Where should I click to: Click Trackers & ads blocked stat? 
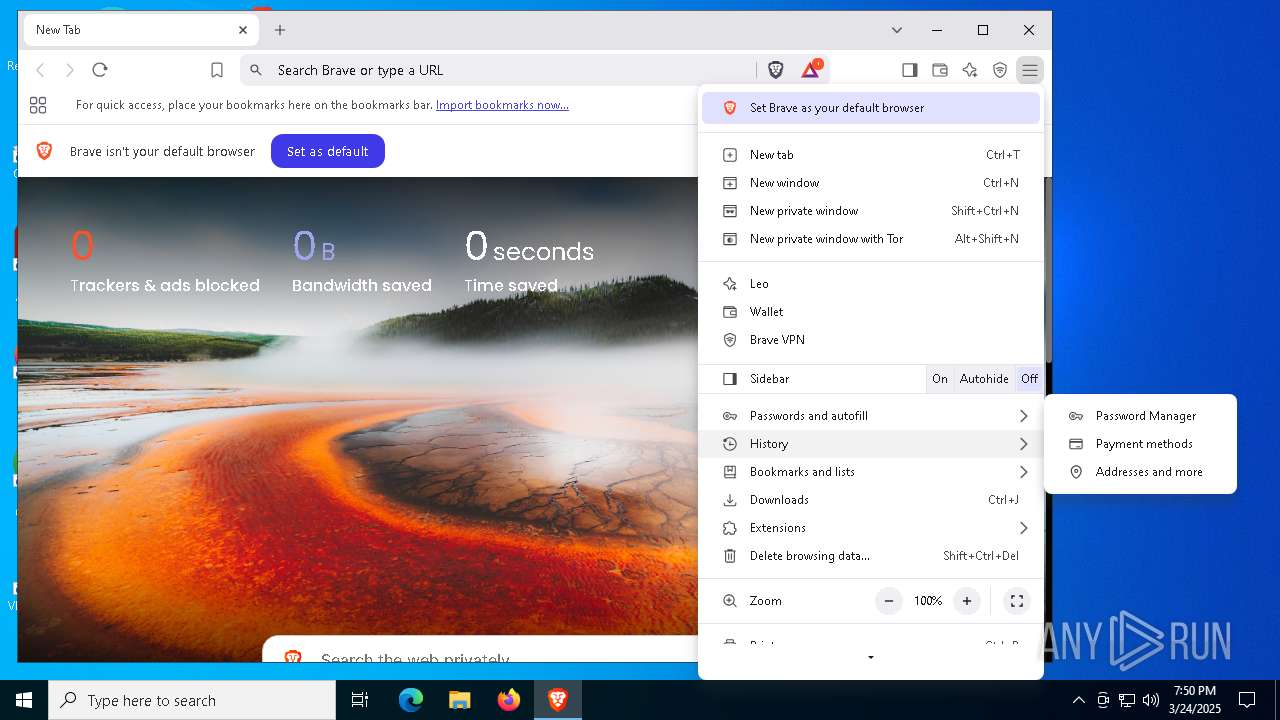point(165,262)
